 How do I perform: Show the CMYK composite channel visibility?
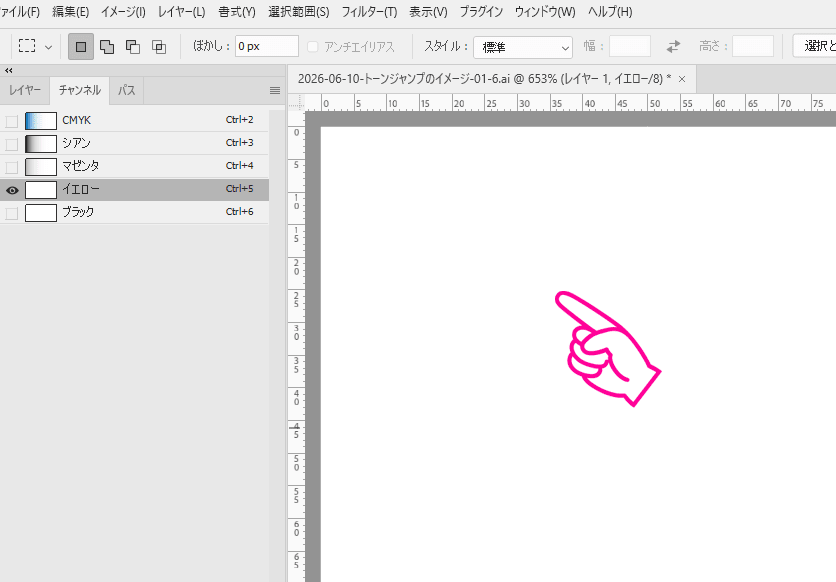pyautogui.click(x=12, y=121)
